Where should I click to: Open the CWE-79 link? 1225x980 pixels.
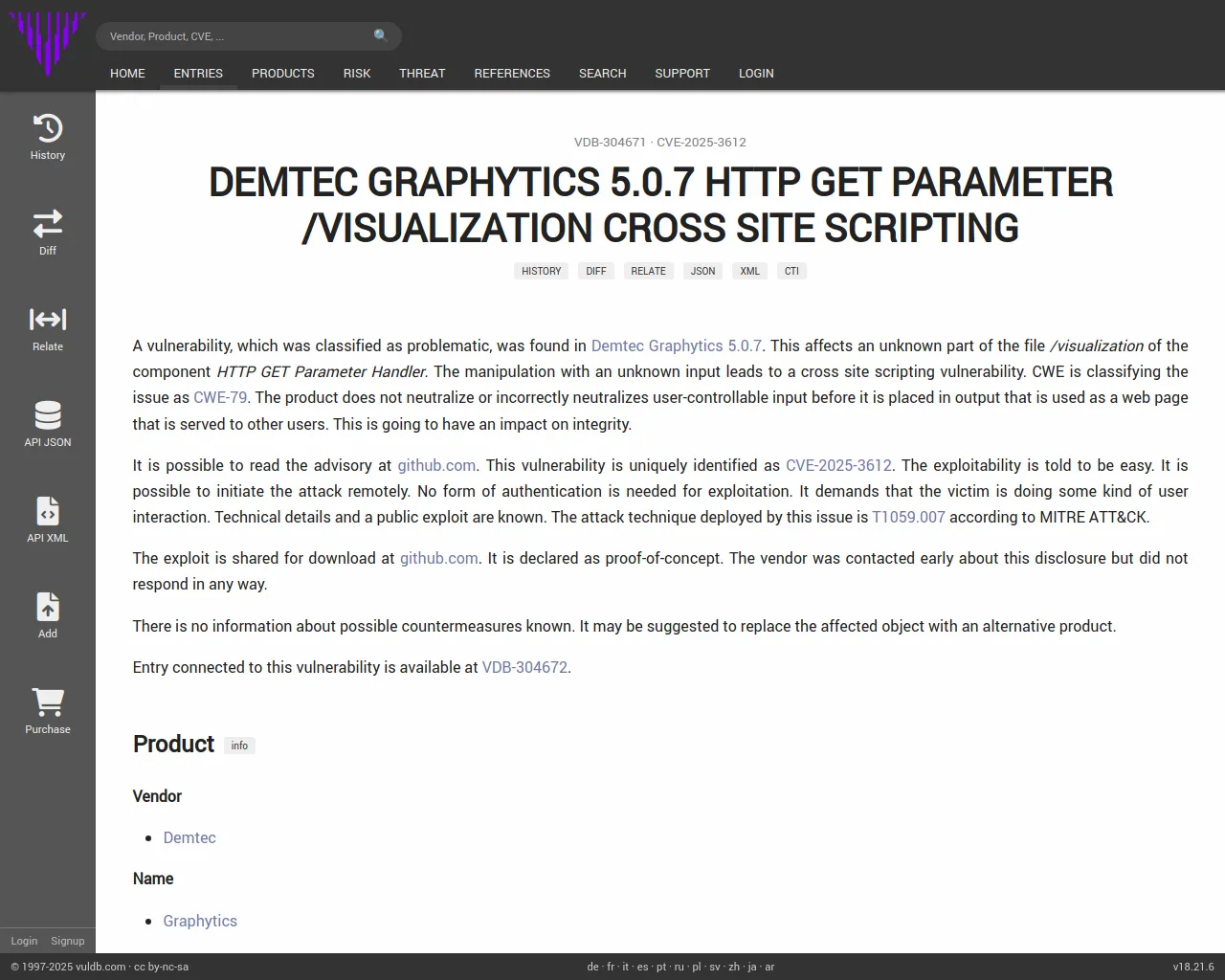(220, 397)
